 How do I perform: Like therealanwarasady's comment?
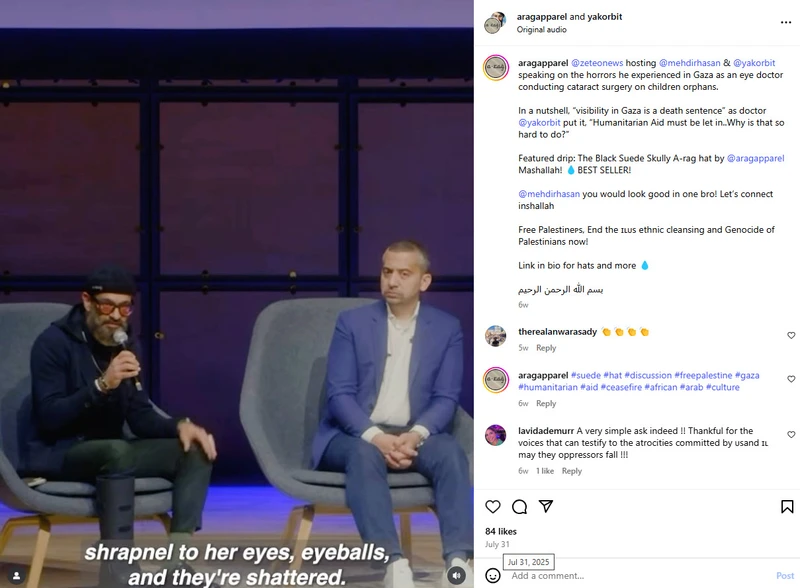pos(791,335)
